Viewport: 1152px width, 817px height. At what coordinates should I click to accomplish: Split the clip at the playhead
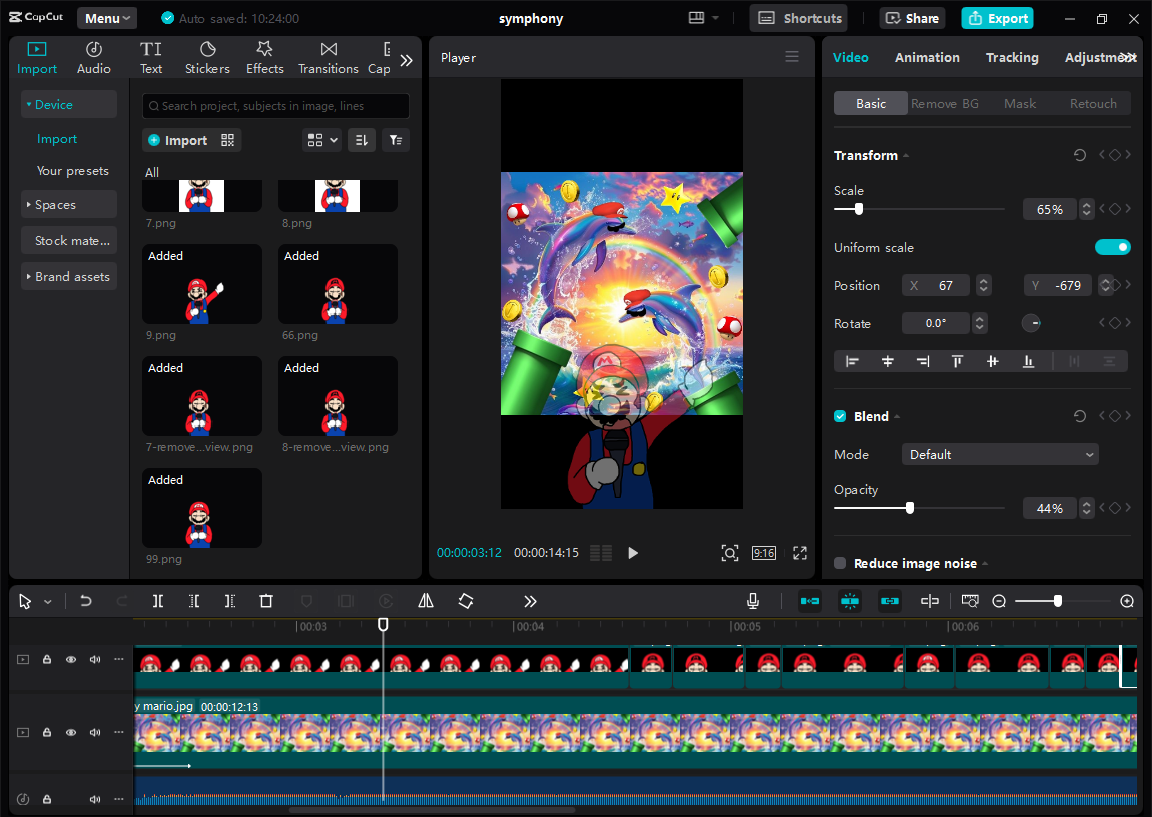158,601
